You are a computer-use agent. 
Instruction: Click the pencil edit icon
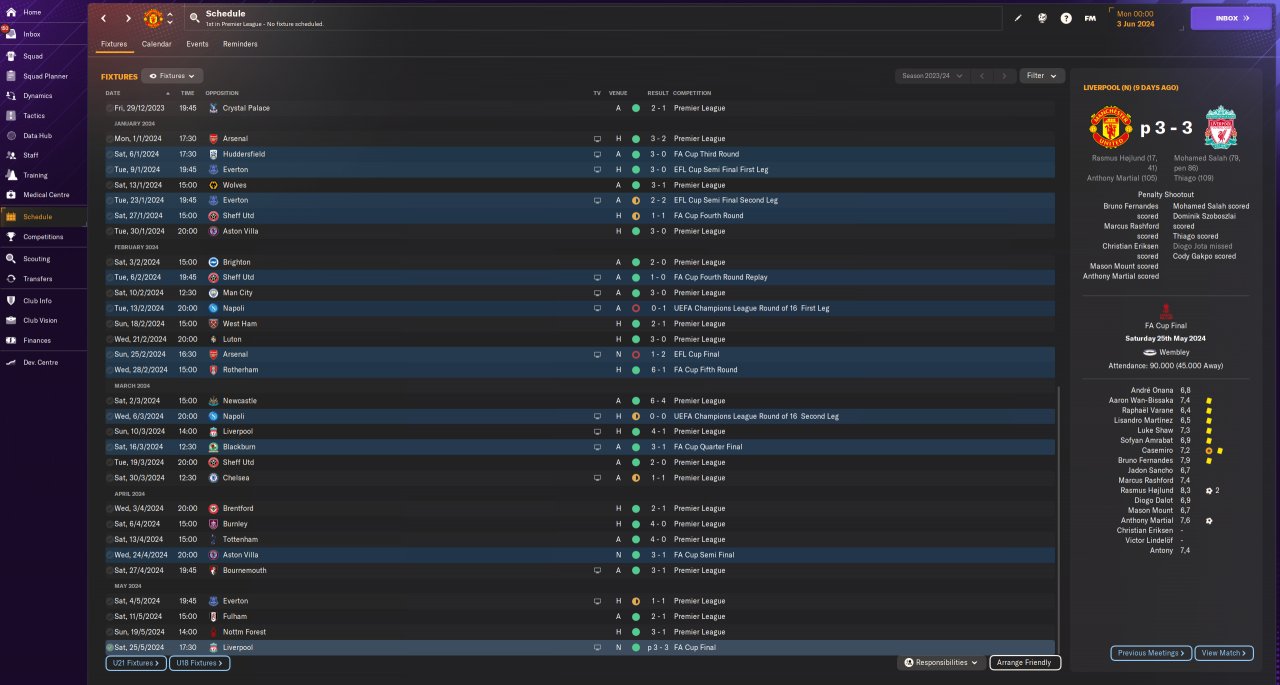pyautogui.click(x=1019, y=18)
